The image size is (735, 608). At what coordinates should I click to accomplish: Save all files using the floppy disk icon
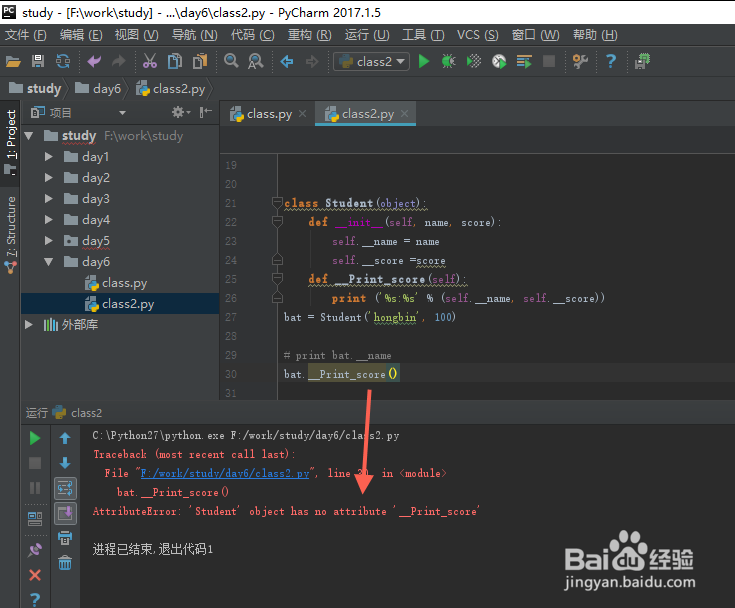pos(38,61)
